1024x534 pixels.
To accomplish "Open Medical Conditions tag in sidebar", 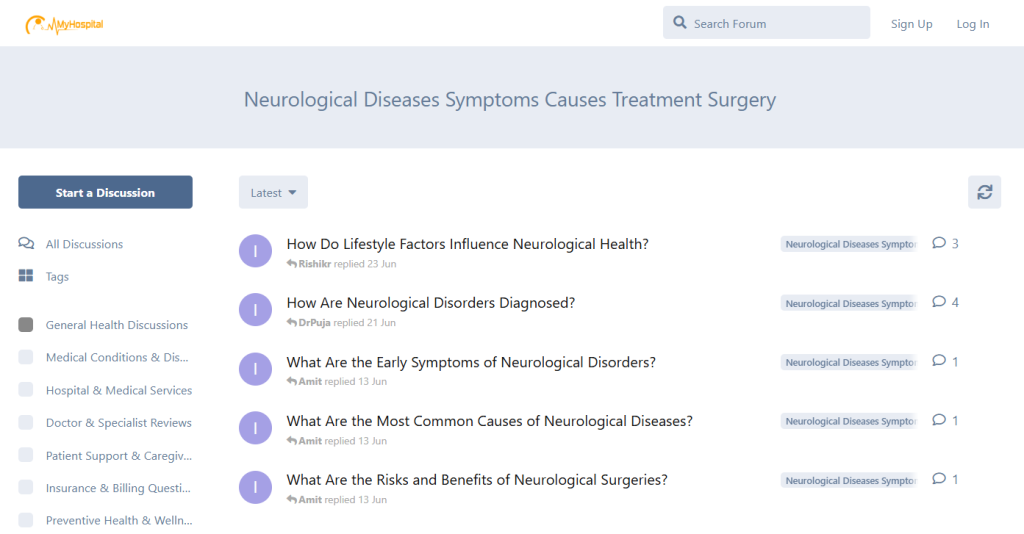I will click(116, 358).
